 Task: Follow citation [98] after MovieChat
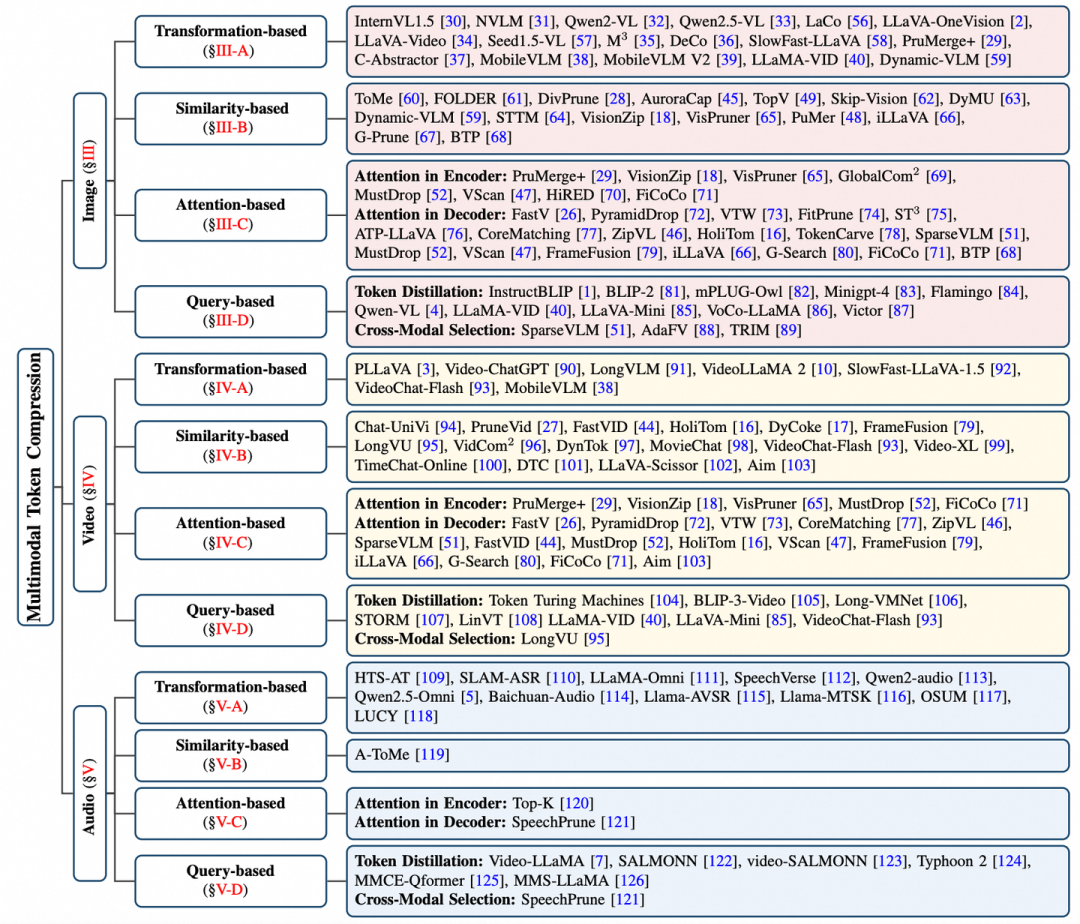tap(741, 446)
